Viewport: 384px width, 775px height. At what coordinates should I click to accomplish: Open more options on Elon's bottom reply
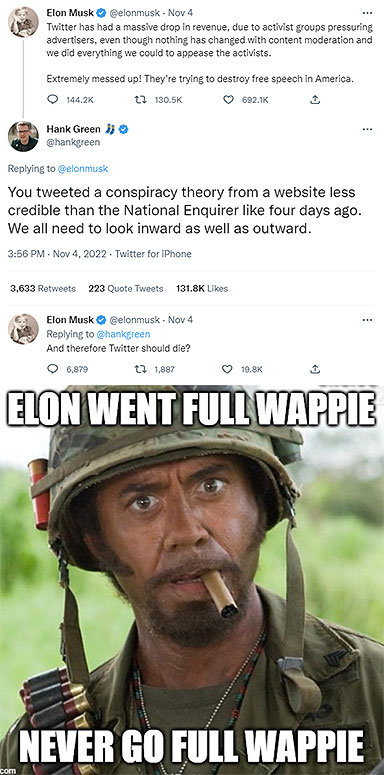click(x=367, y=320)
